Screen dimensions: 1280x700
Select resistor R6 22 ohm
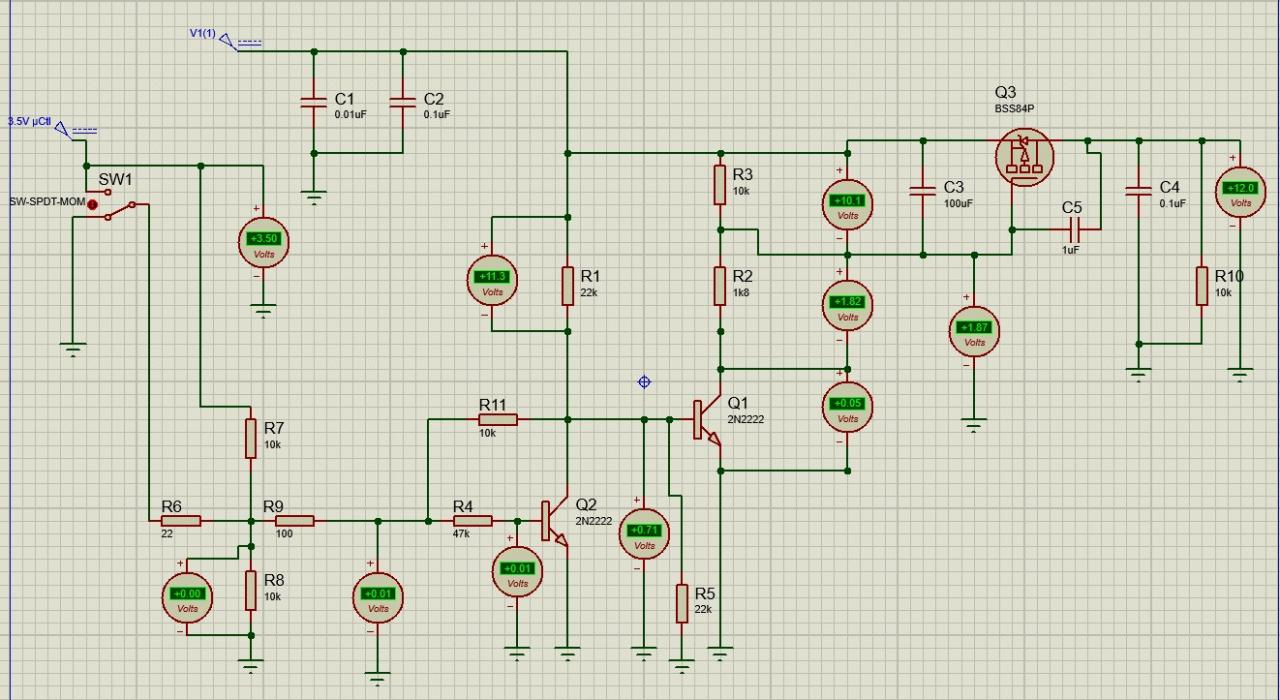click(x=181, y=521)
